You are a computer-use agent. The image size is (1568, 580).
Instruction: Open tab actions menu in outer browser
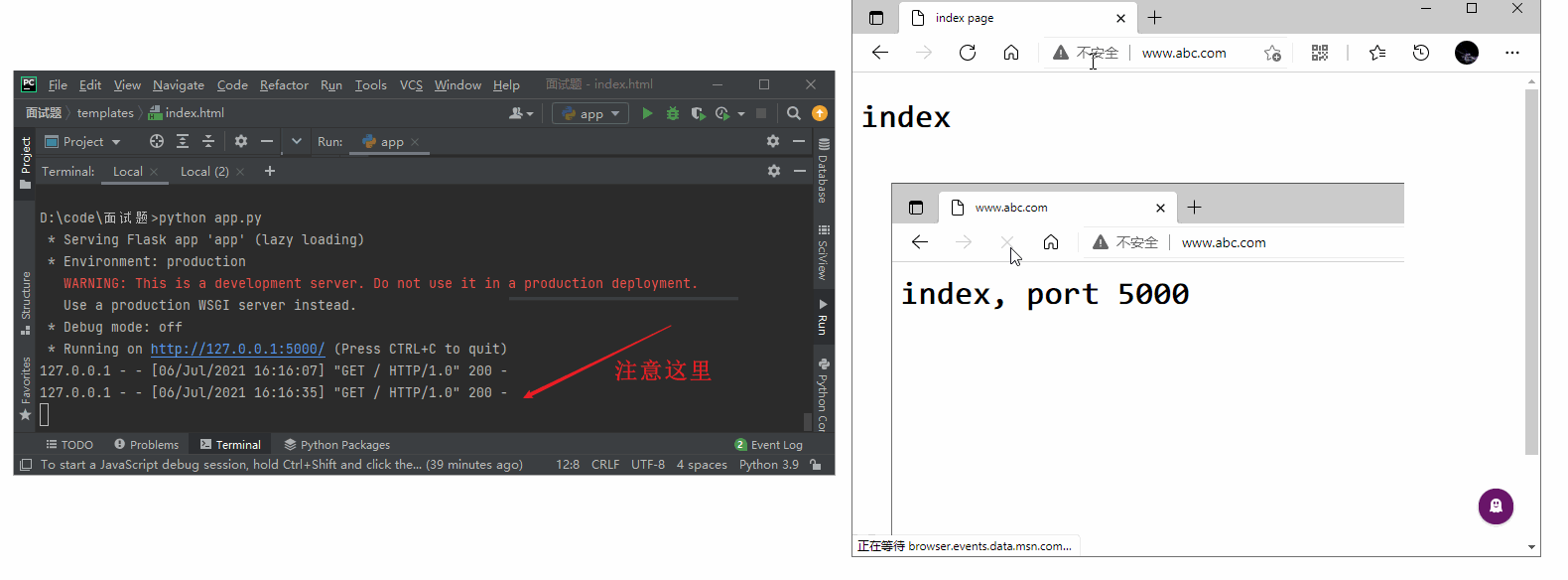click(876, 18)
